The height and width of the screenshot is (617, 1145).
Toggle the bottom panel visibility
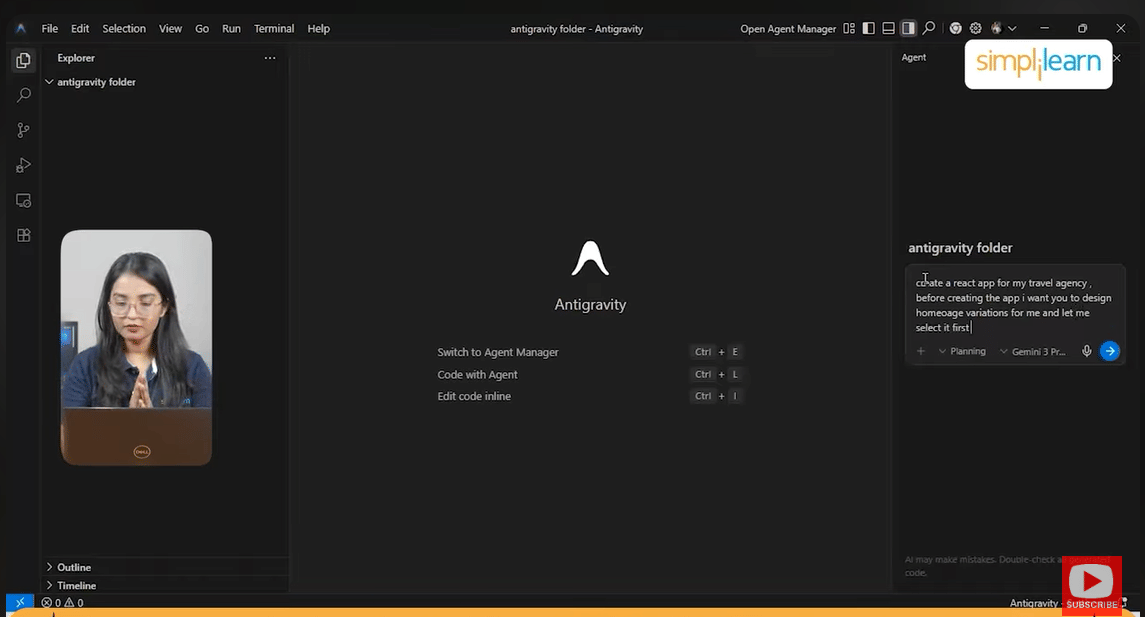887,28
